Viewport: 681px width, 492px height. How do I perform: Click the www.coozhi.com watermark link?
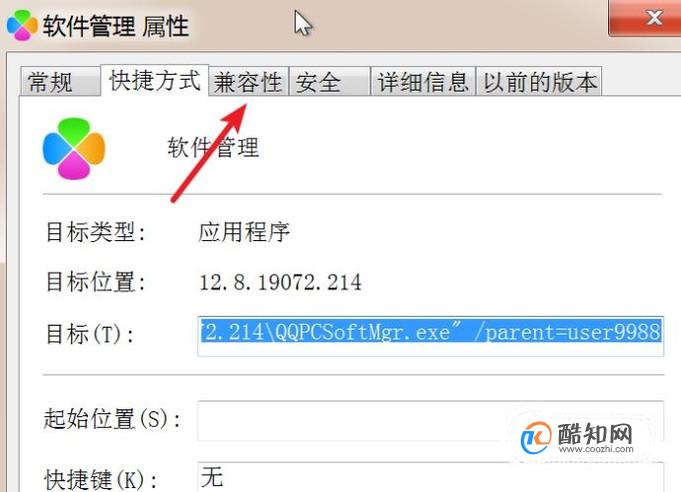[x=596, y=449]
